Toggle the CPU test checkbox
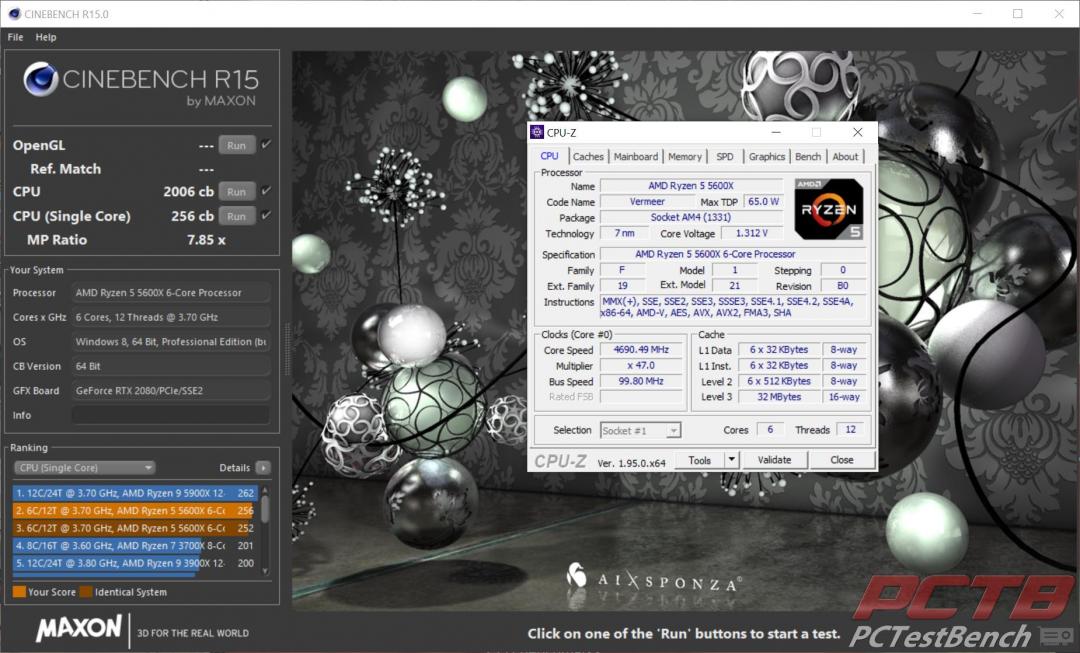 point(266,191)
